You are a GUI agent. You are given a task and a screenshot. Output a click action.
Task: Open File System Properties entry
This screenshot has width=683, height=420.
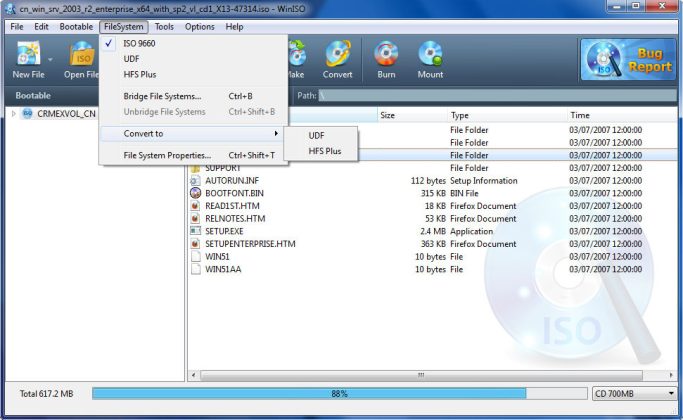[167, 155]
